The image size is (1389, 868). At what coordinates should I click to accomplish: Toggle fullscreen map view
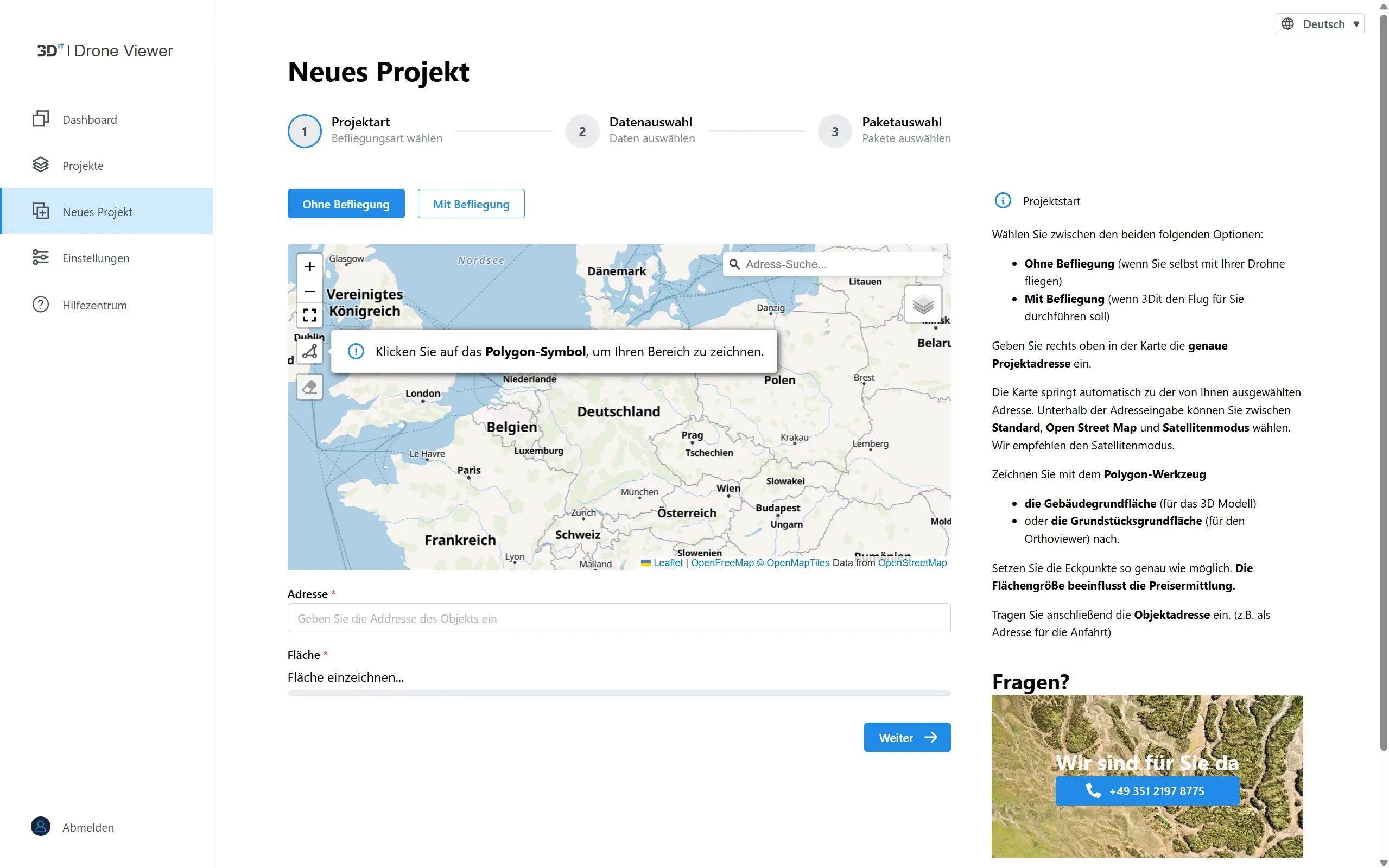309,315
